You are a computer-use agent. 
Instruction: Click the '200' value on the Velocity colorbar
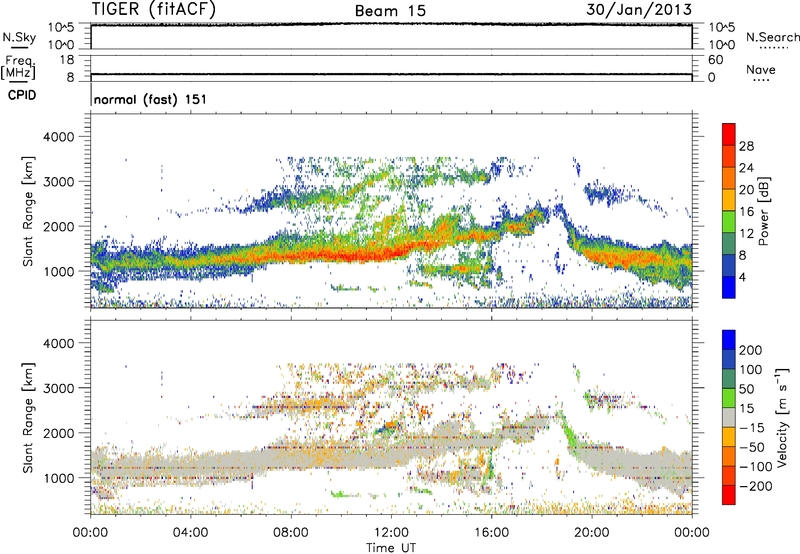pos(751,350)
